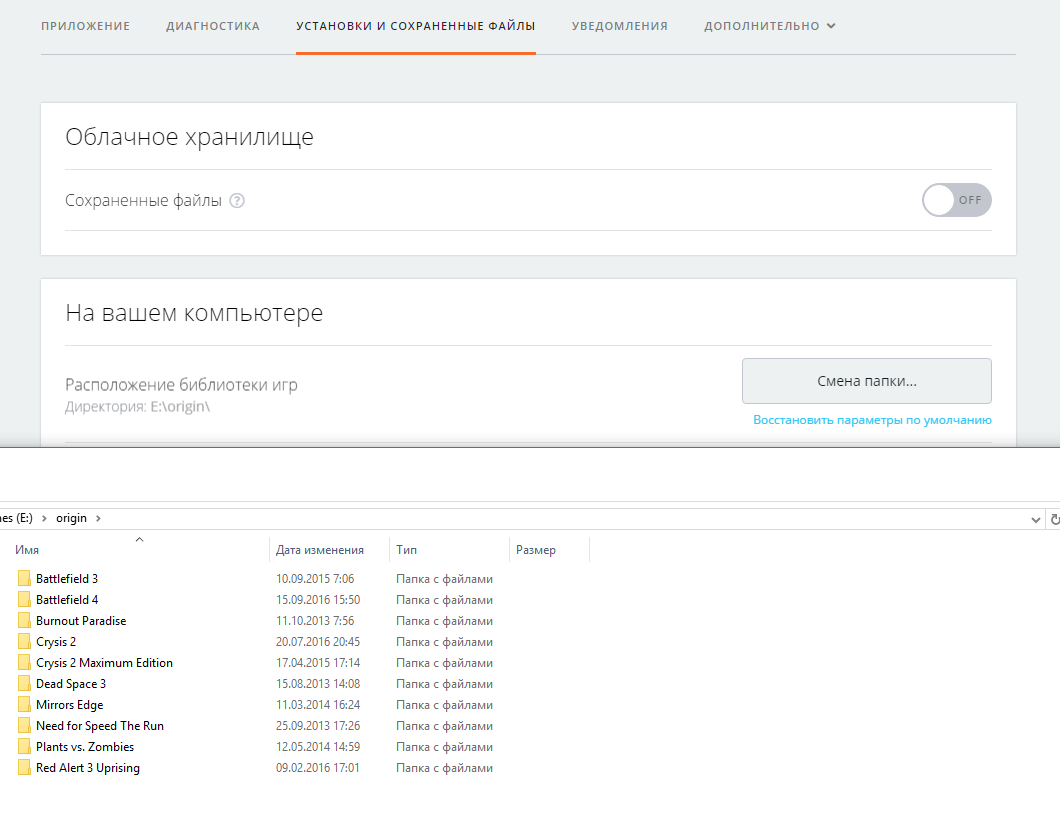Click the origin breadcrumb in address bar
Viewport: 1060px width, 829px height.
pos(71,518)
